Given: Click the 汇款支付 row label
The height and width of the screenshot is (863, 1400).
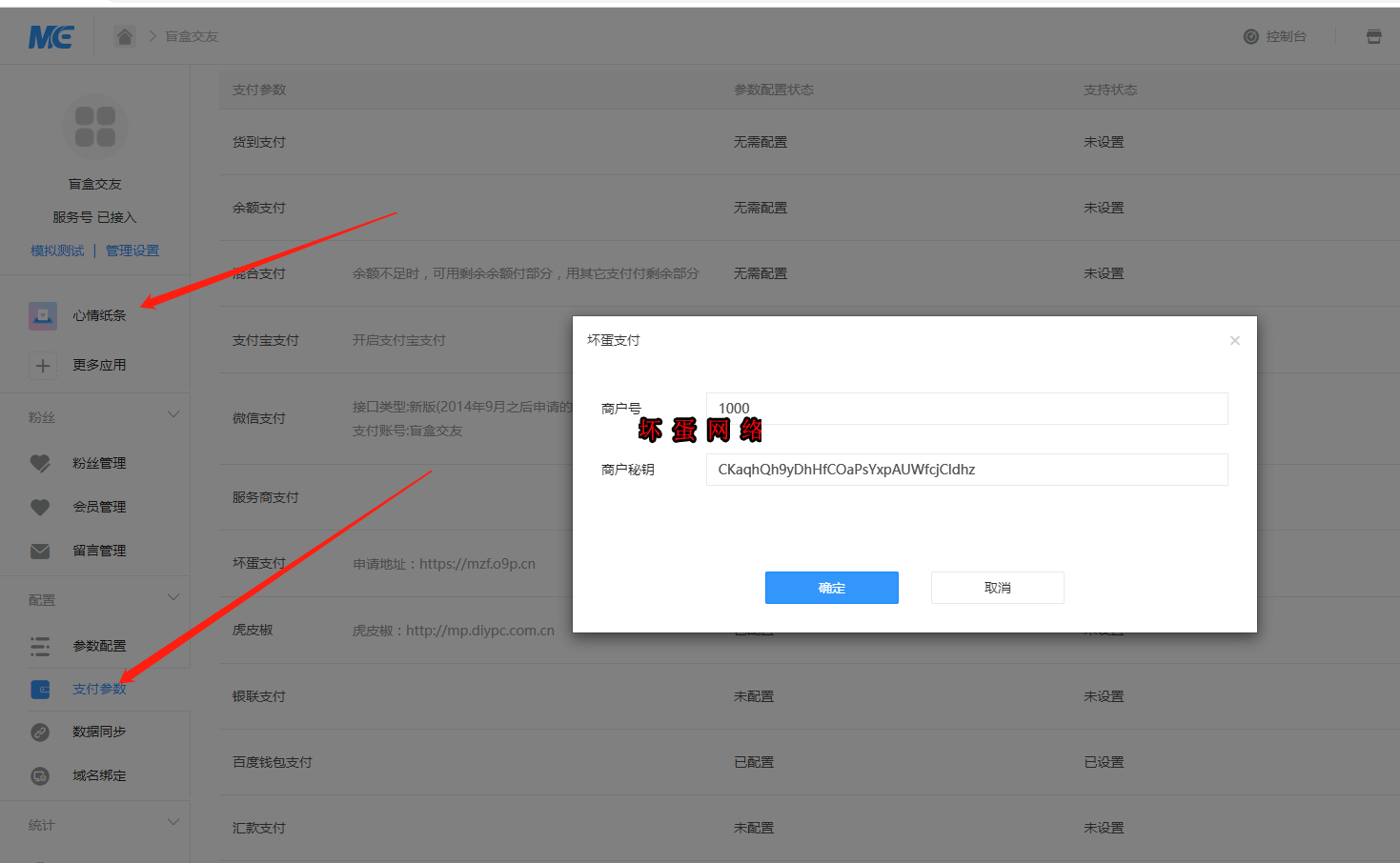Looking at the screenshot, I should [259, 828].
